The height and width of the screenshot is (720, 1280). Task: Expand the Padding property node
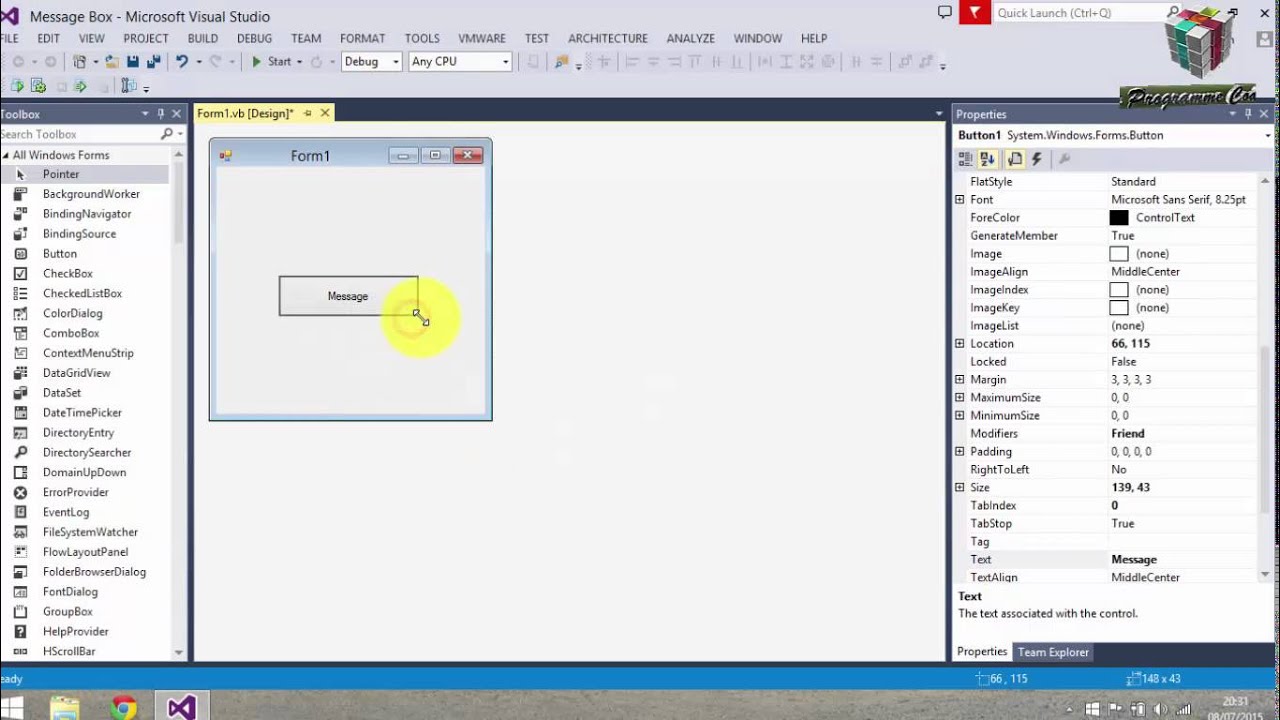click(960, 452)
